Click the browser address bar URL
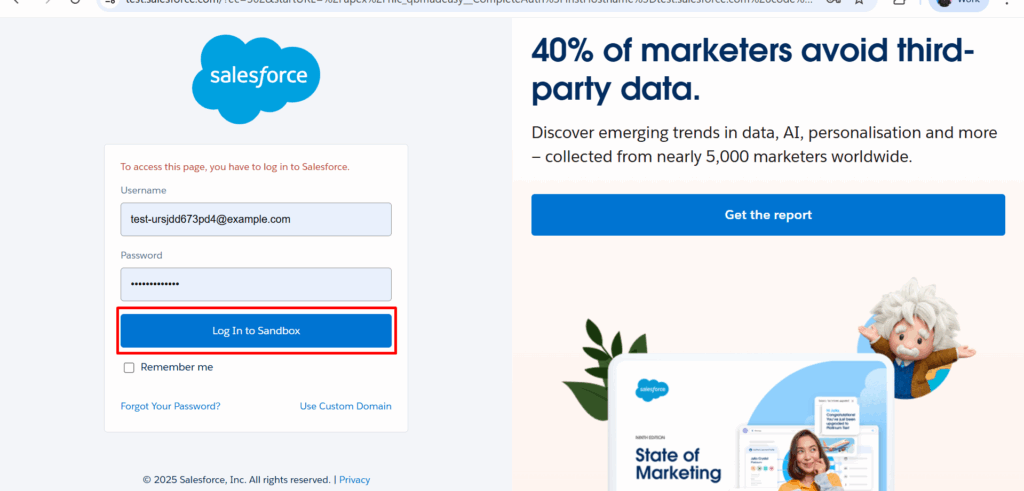 480,3
